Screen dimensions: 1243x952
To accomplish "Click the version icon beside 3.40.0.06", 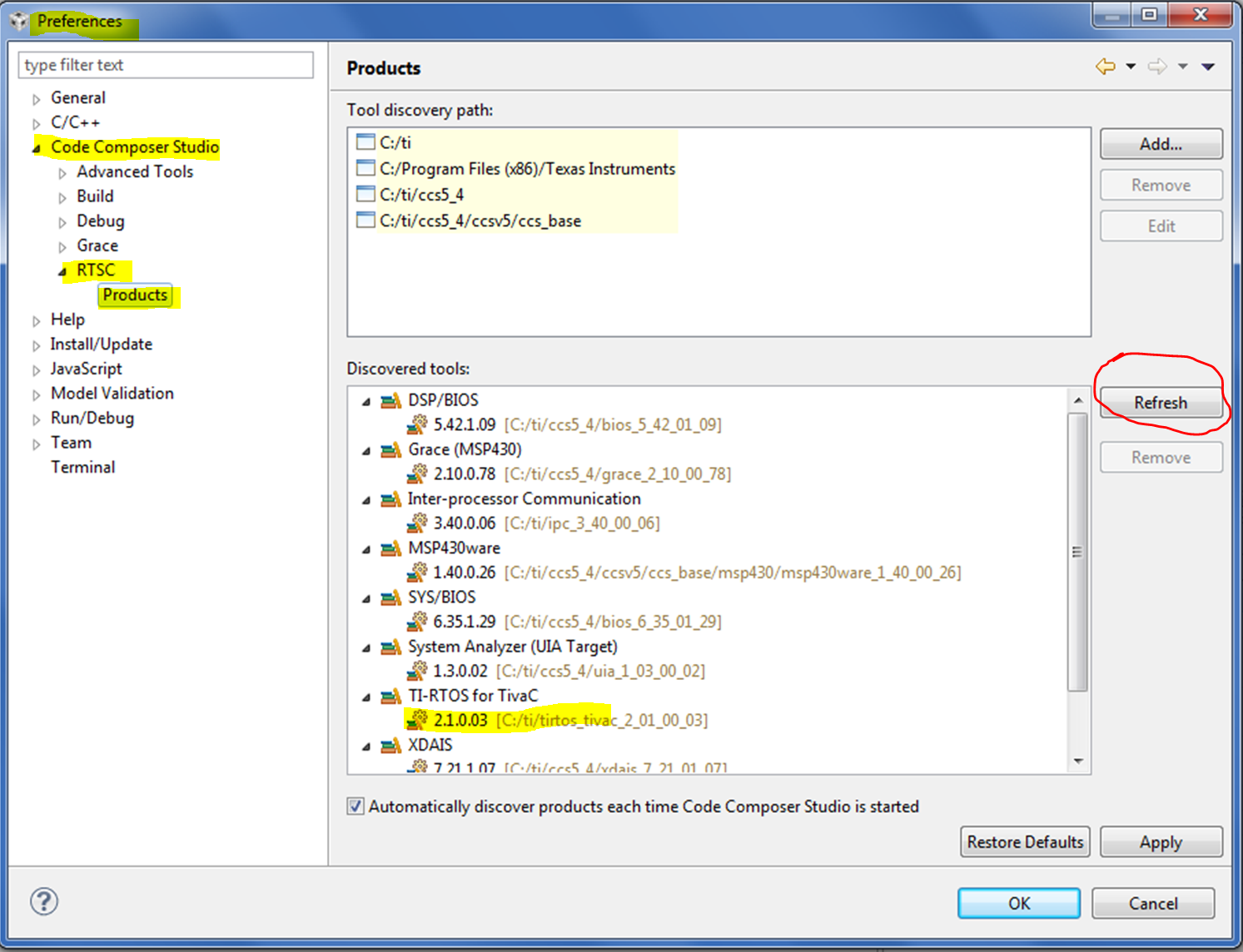I will (417, 523).
